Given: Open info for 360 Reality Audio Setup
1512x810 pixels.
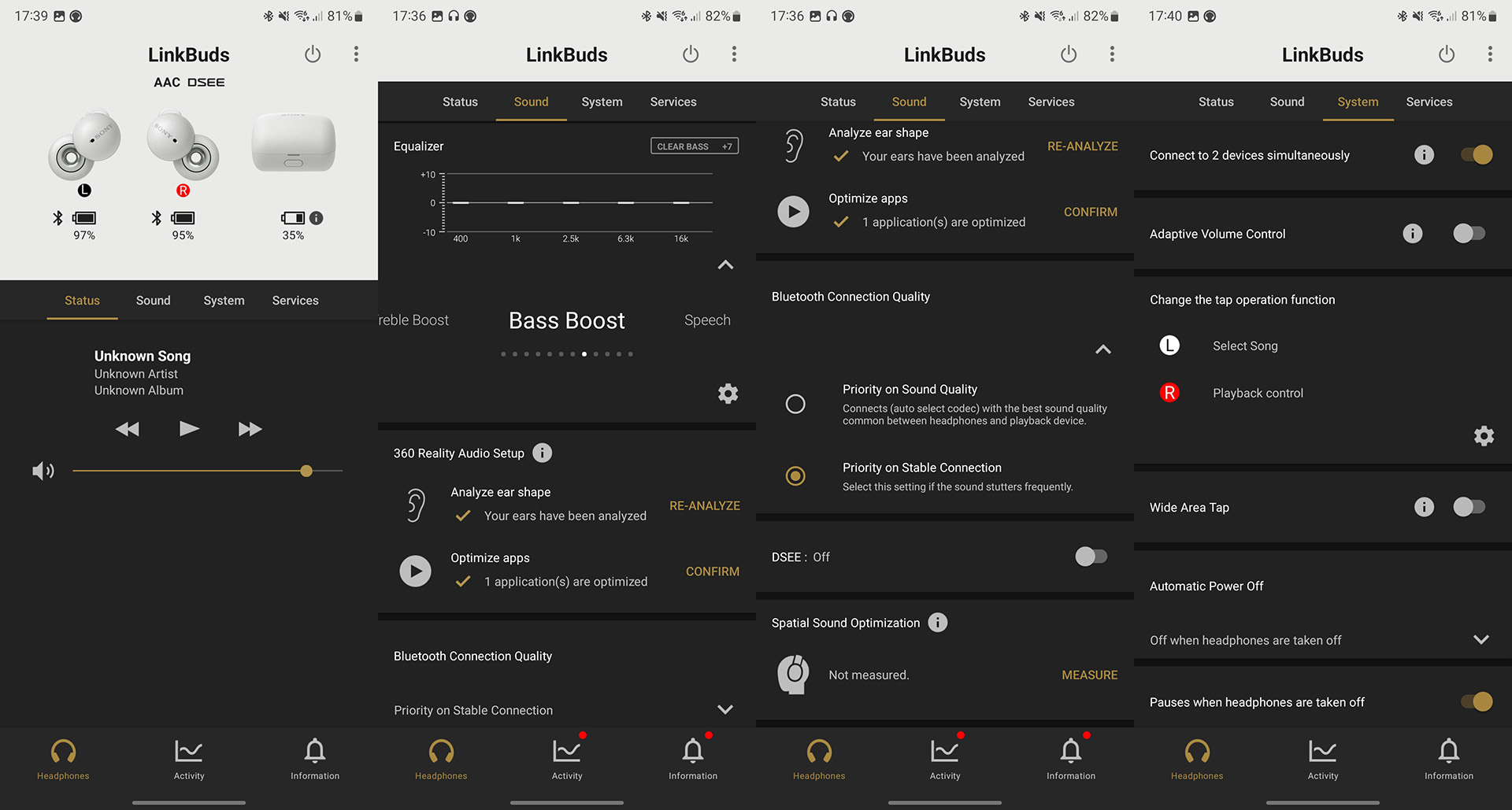Looking at the screenshot, I should [542, 453].
